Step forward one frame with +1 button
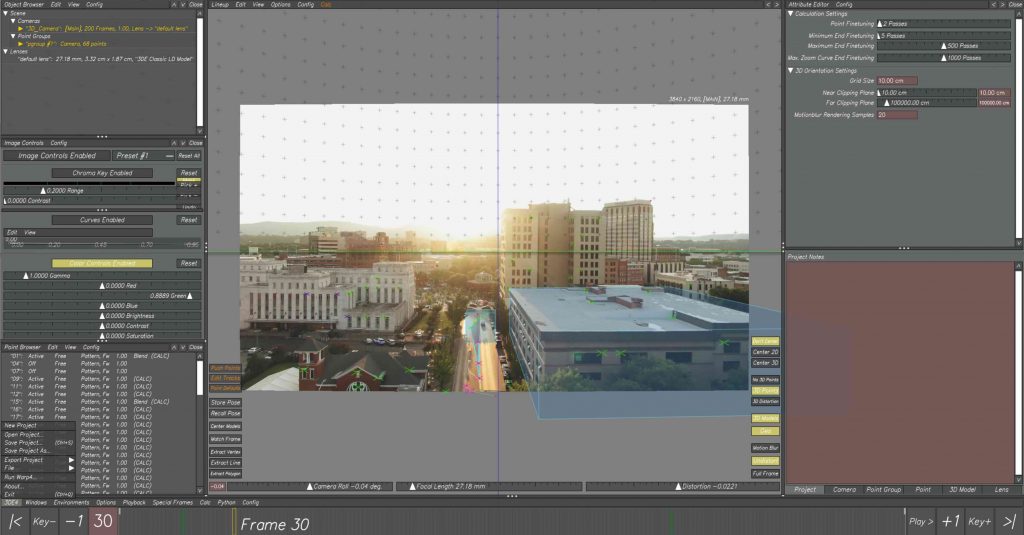The width and height of the screenshot is (1024, 535). click(950, 522)
